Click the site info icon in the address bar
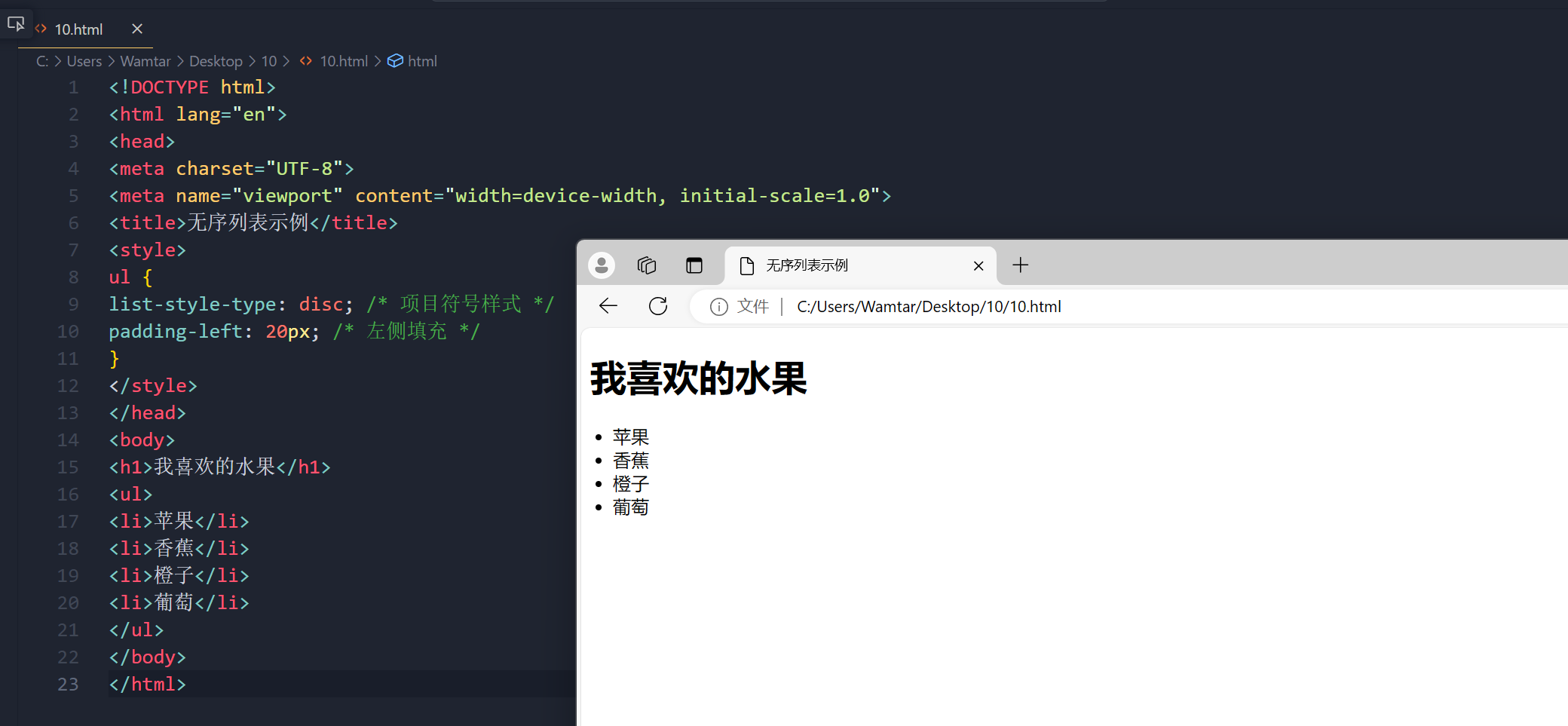 pyautogui.click(x=719, y=307)
